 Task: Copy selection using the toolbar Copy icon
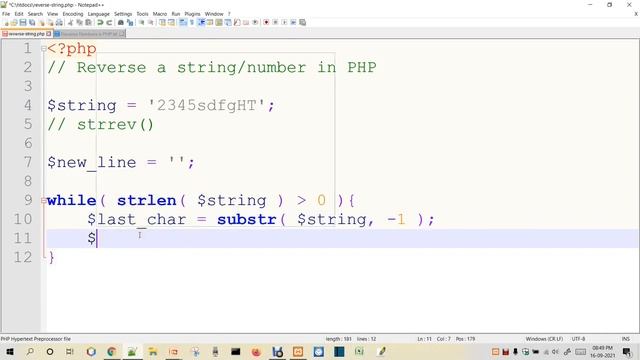(x=79, y=22)
